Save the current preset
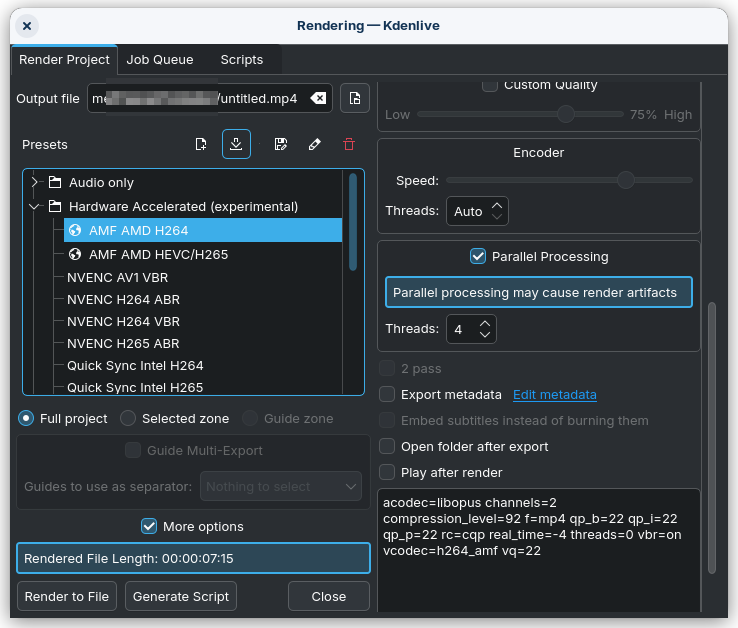This screenshot has width=738, height=628. (x=281, y=144)
